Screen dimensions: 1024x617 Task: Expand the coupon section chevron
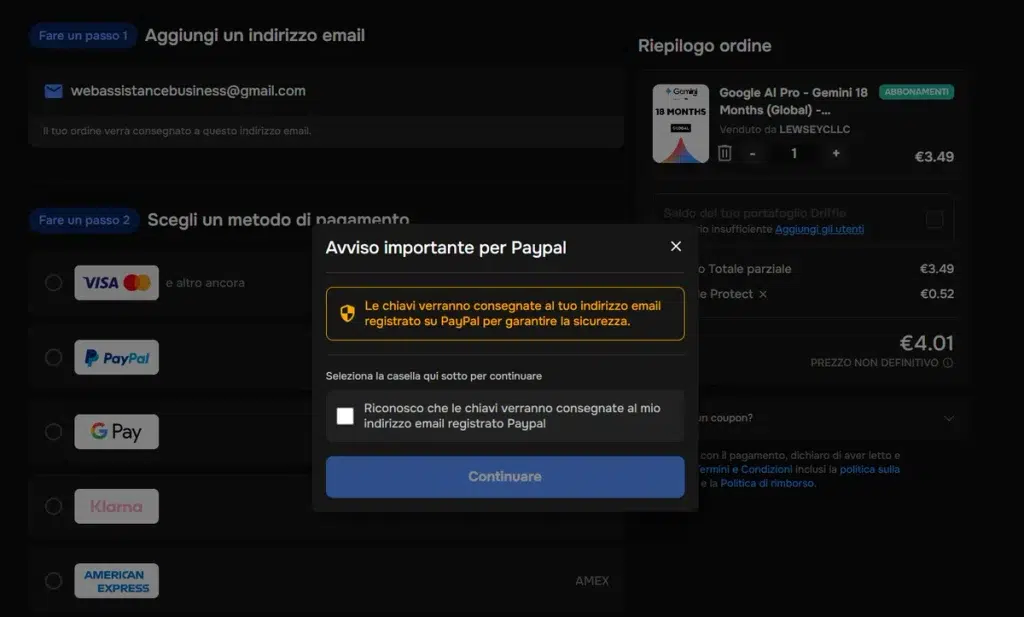pyautogui.click(x=949, y=418)
